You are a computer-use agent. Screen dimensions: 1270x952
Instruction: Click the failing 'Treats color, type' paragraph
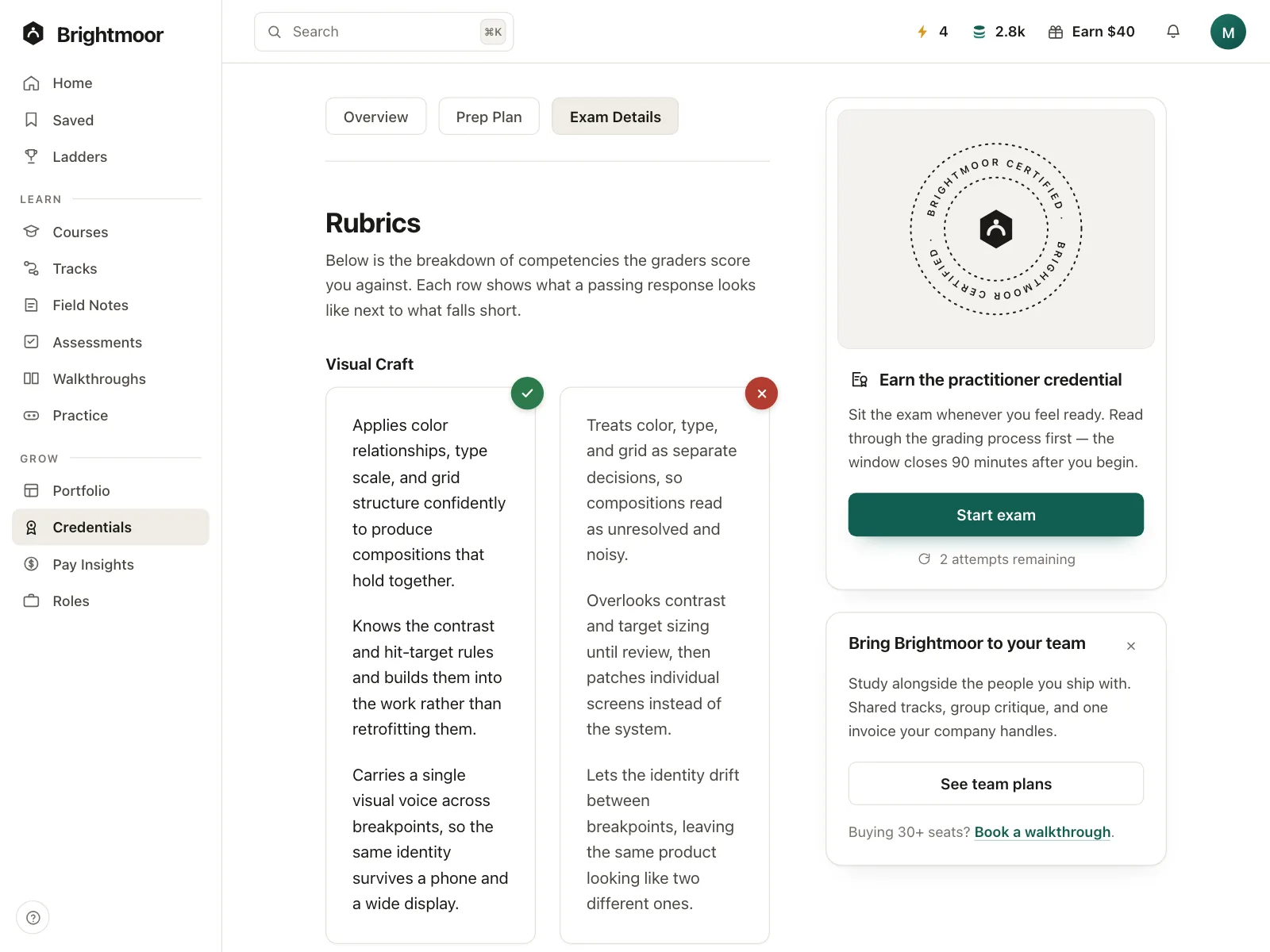coord(662,490)
